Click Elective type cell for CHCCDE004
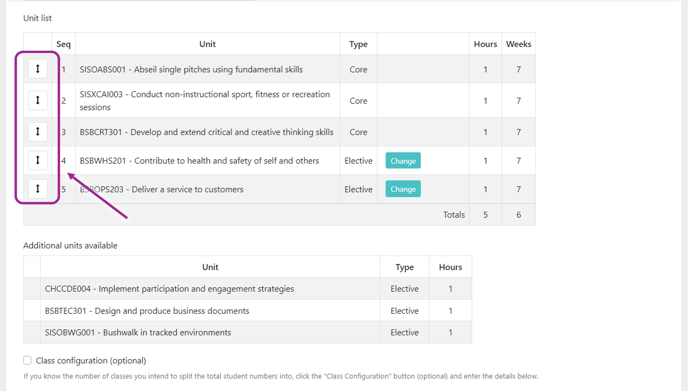 (405, 289)
